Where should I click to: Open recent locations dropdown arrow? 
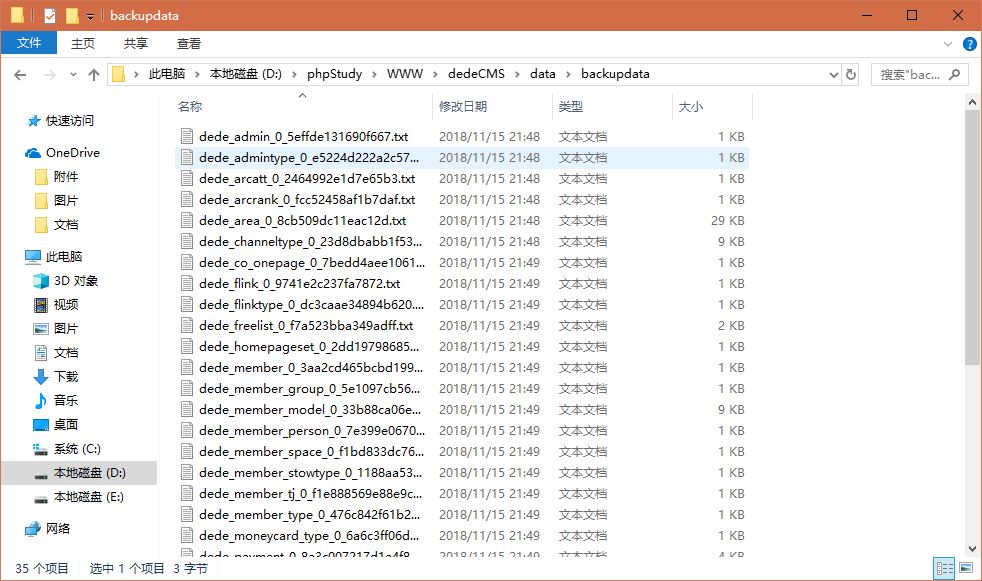(73, 75)
